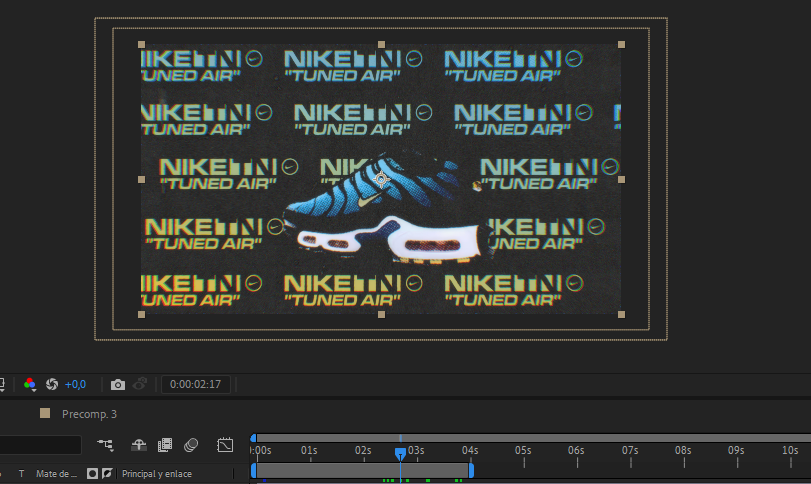The image size is (811, 484).
Task: Click the 06s mark on time ruler
Action: 576,451
